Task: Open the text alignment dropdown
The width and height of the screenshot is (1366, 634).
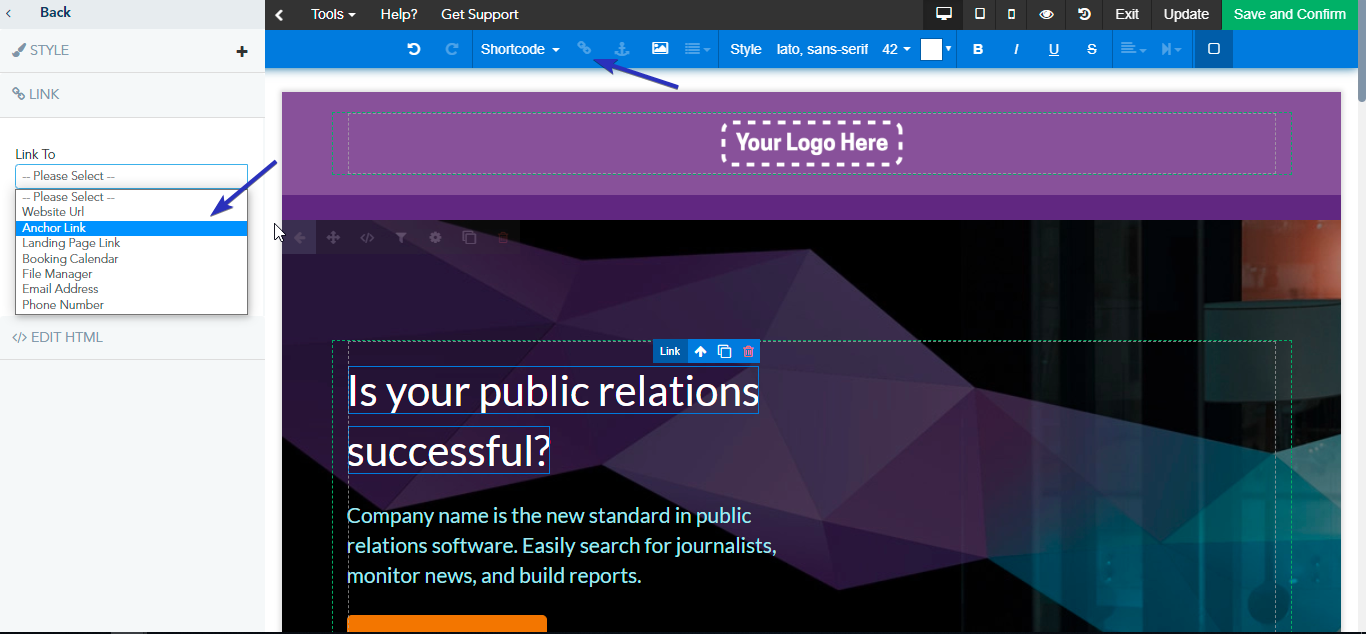Action: pyautogui.click(x=1132, y=49)
